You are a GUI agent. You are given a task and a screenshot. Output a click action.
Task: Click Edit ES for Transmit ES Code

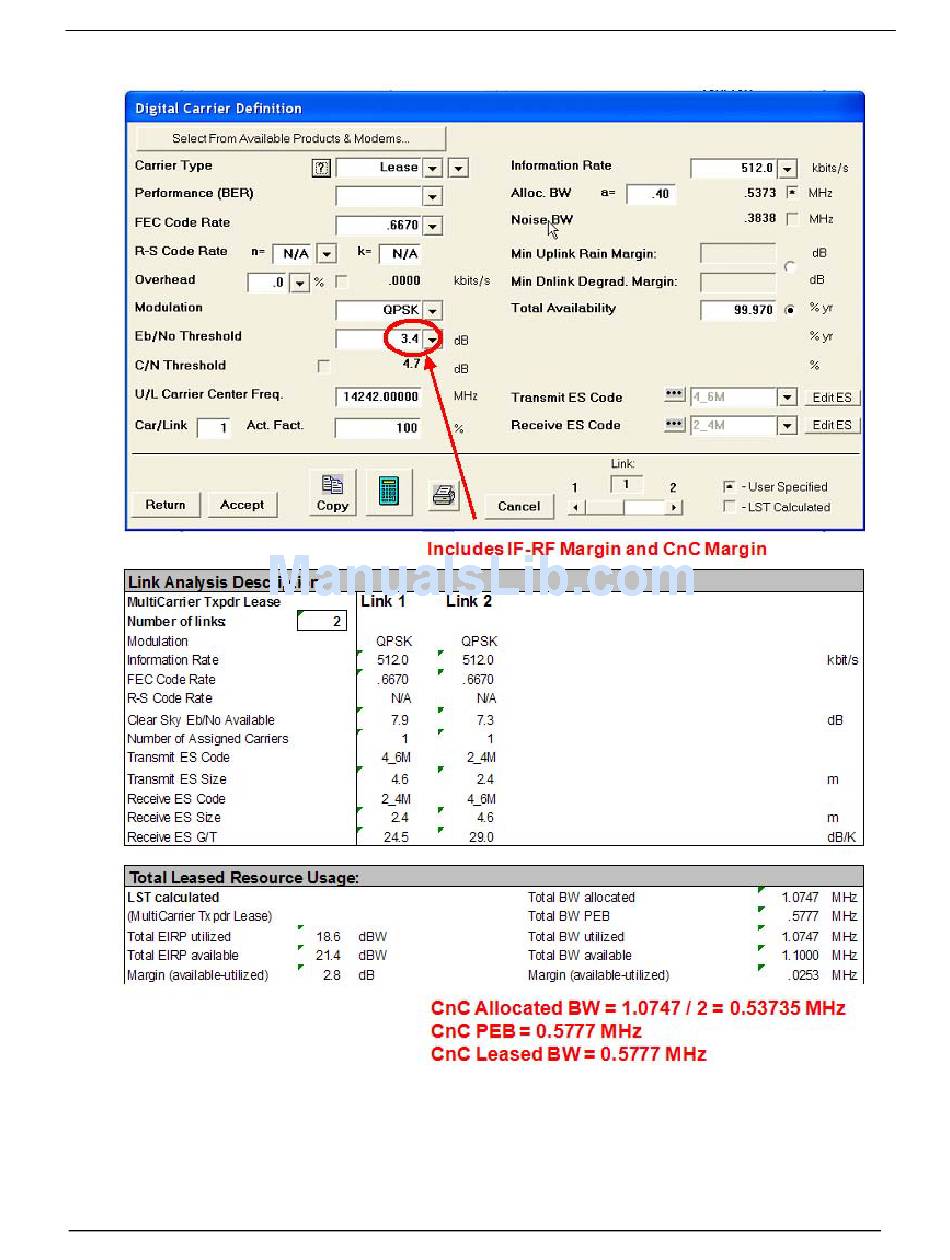[832, 398]
